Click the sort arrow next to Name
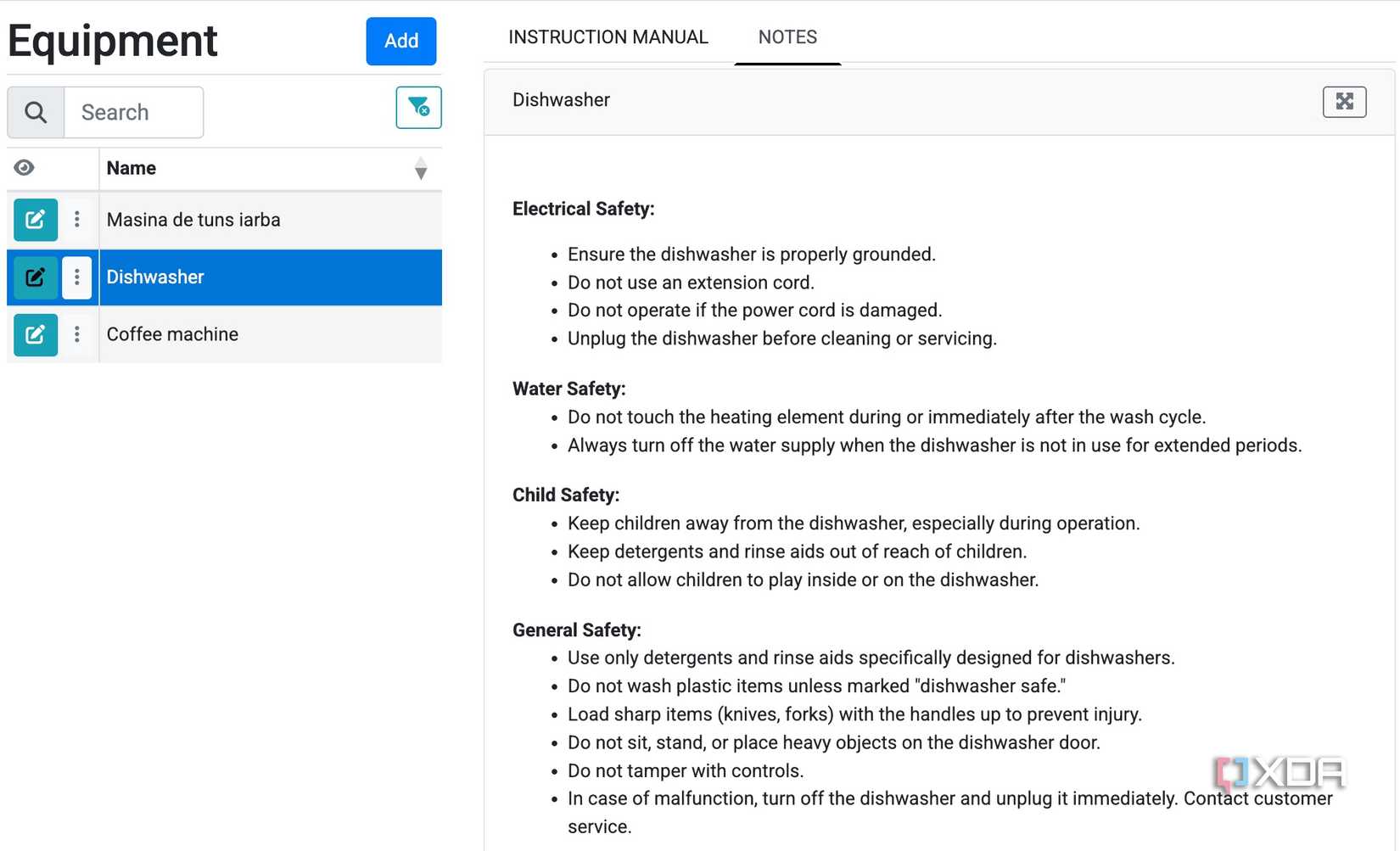Screen dimensions: 1400x851 click(421, 169)
